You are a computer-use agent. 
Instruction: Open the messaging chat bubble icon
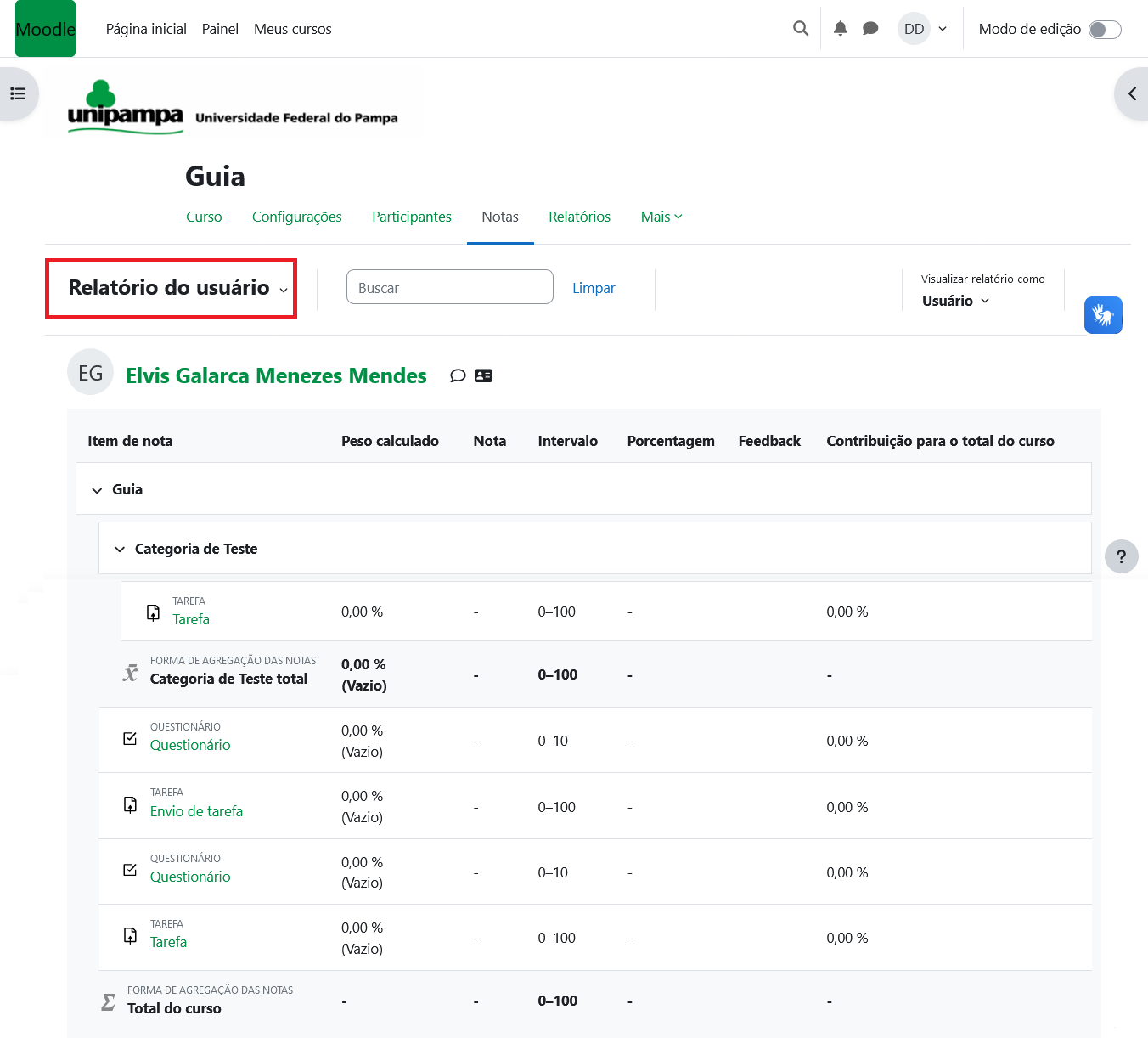pyautogui.click(x=870, y=29)
